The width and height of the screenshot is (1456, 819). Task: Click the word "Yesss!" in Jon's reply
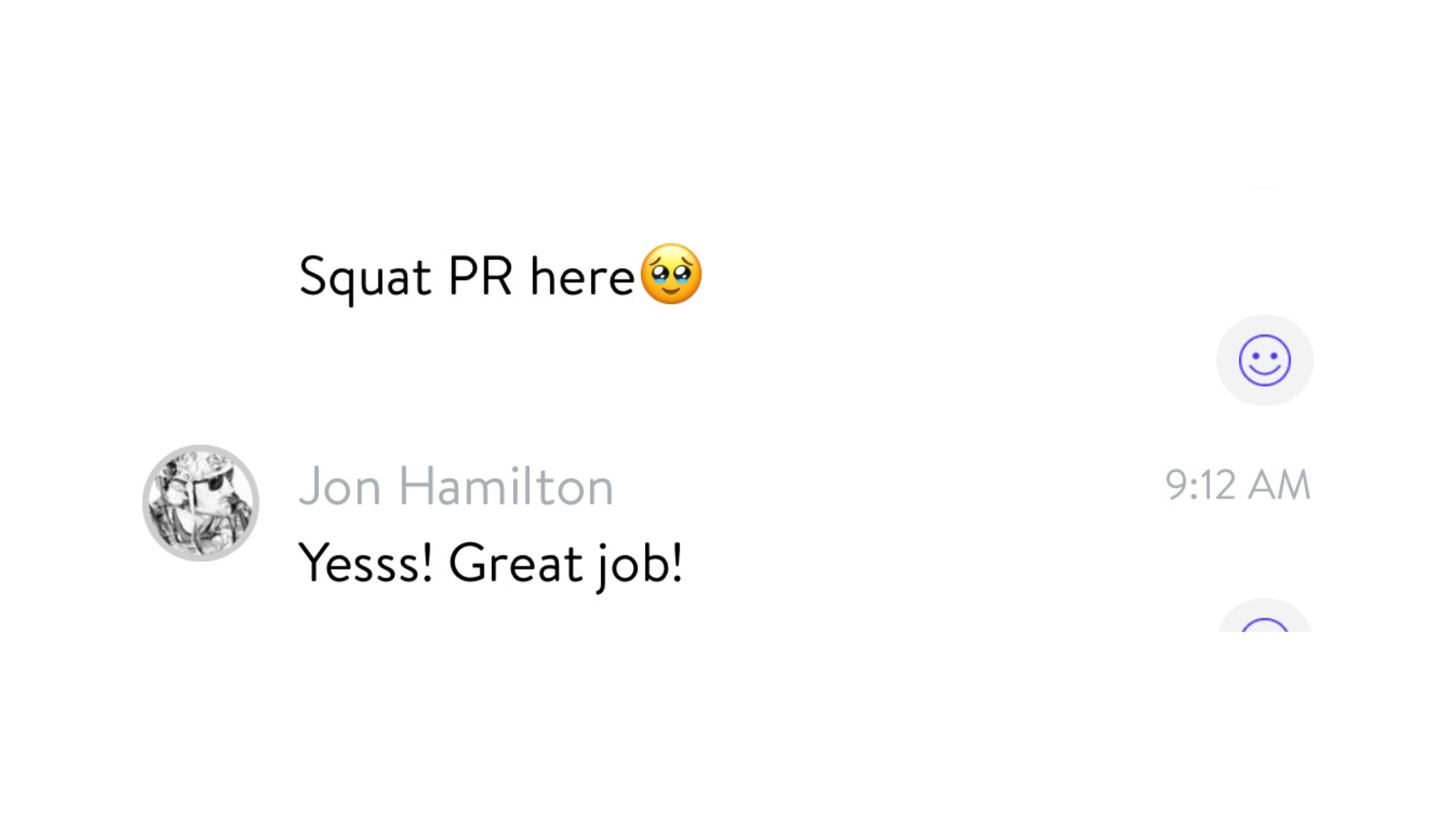coord(365,563)
